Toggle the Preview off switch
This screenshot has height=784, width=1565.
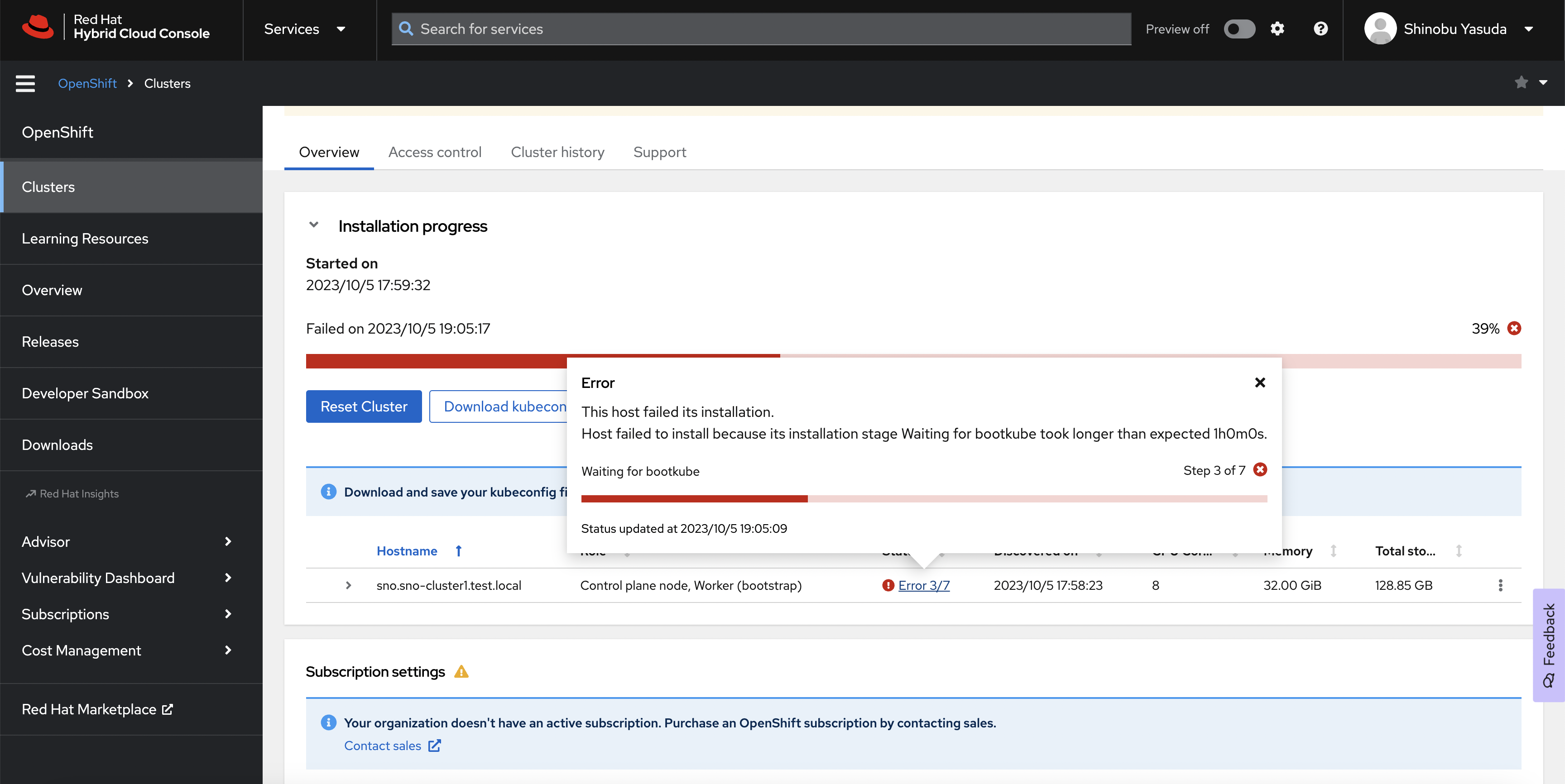tap(1239, 29)
